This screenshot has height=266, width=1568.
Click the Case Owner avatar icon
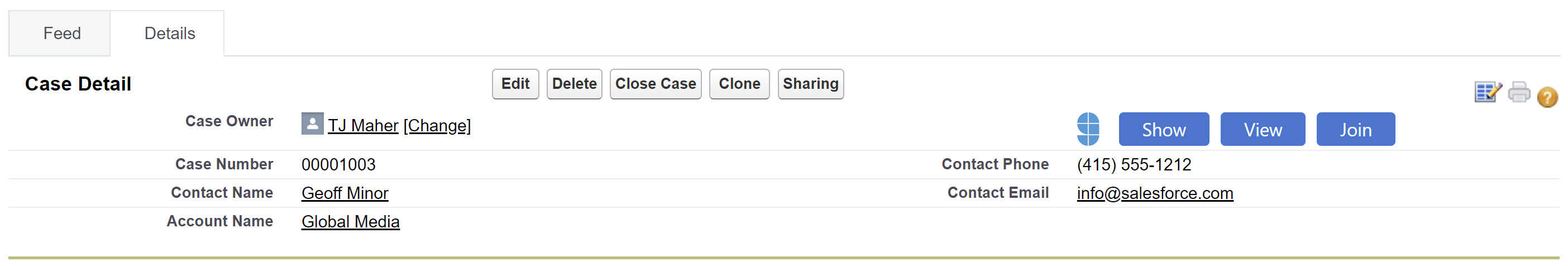point(312,124)
